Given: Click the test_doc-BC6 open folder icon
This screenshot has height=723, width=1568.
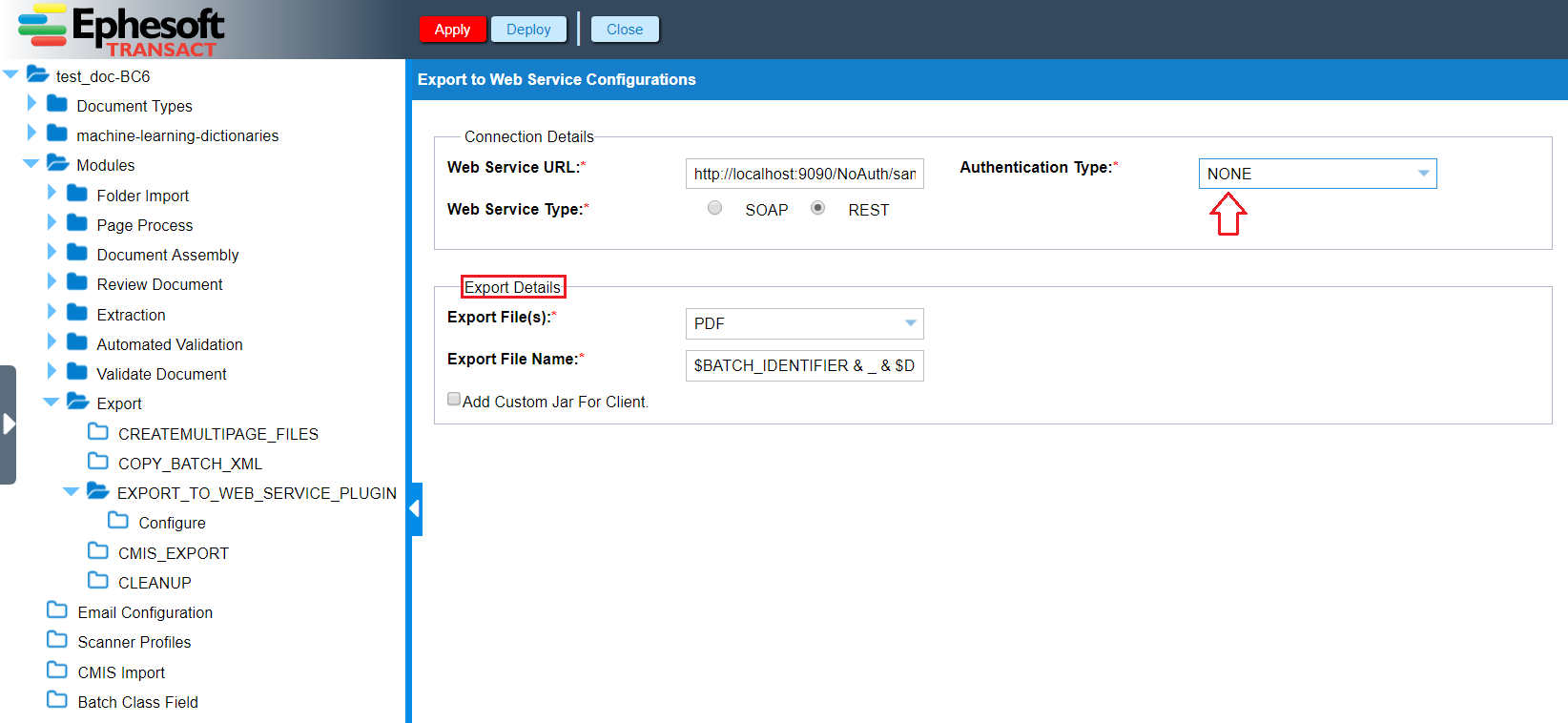Looking at the screenshot, I should coord(38,74).
